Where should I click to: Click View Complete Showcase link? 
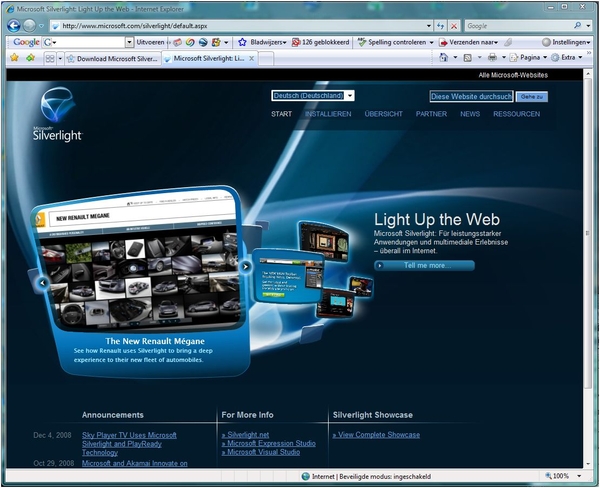(x=376, y=435)
